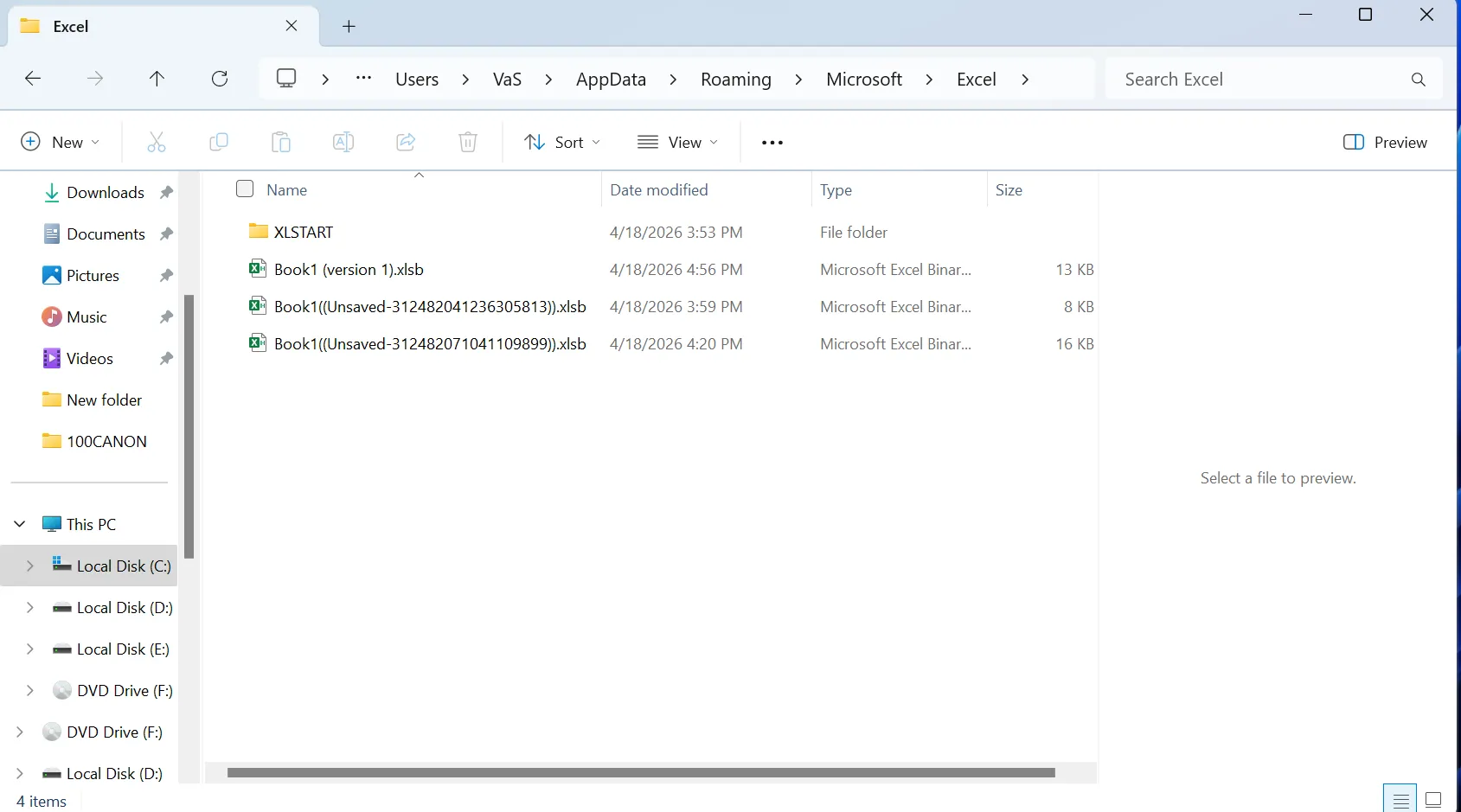Viewport: 1461px width, 812px height.
Task: Expand chevron after AppData in breadcrumb
Action: click(673, 80)
